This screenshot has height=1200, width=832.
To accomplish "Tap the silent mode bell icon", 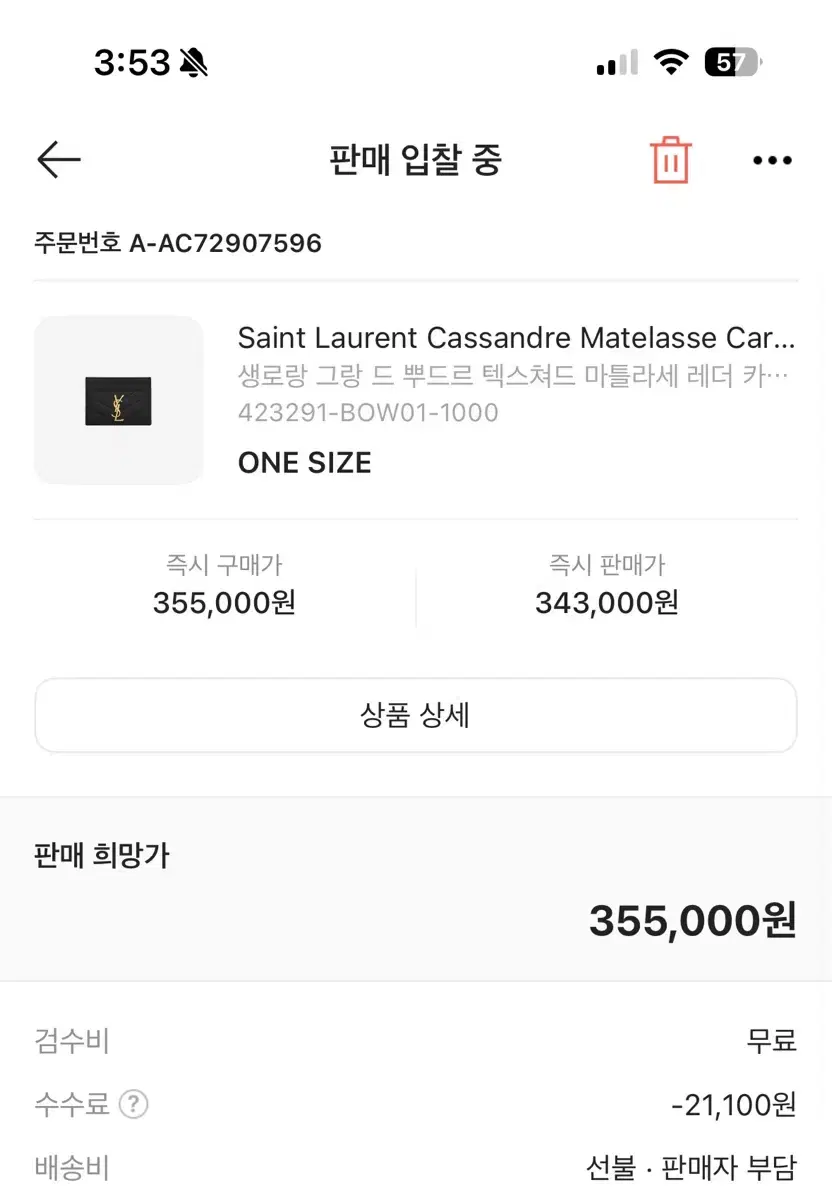I will pyautogui.click(x=193, y=63).
